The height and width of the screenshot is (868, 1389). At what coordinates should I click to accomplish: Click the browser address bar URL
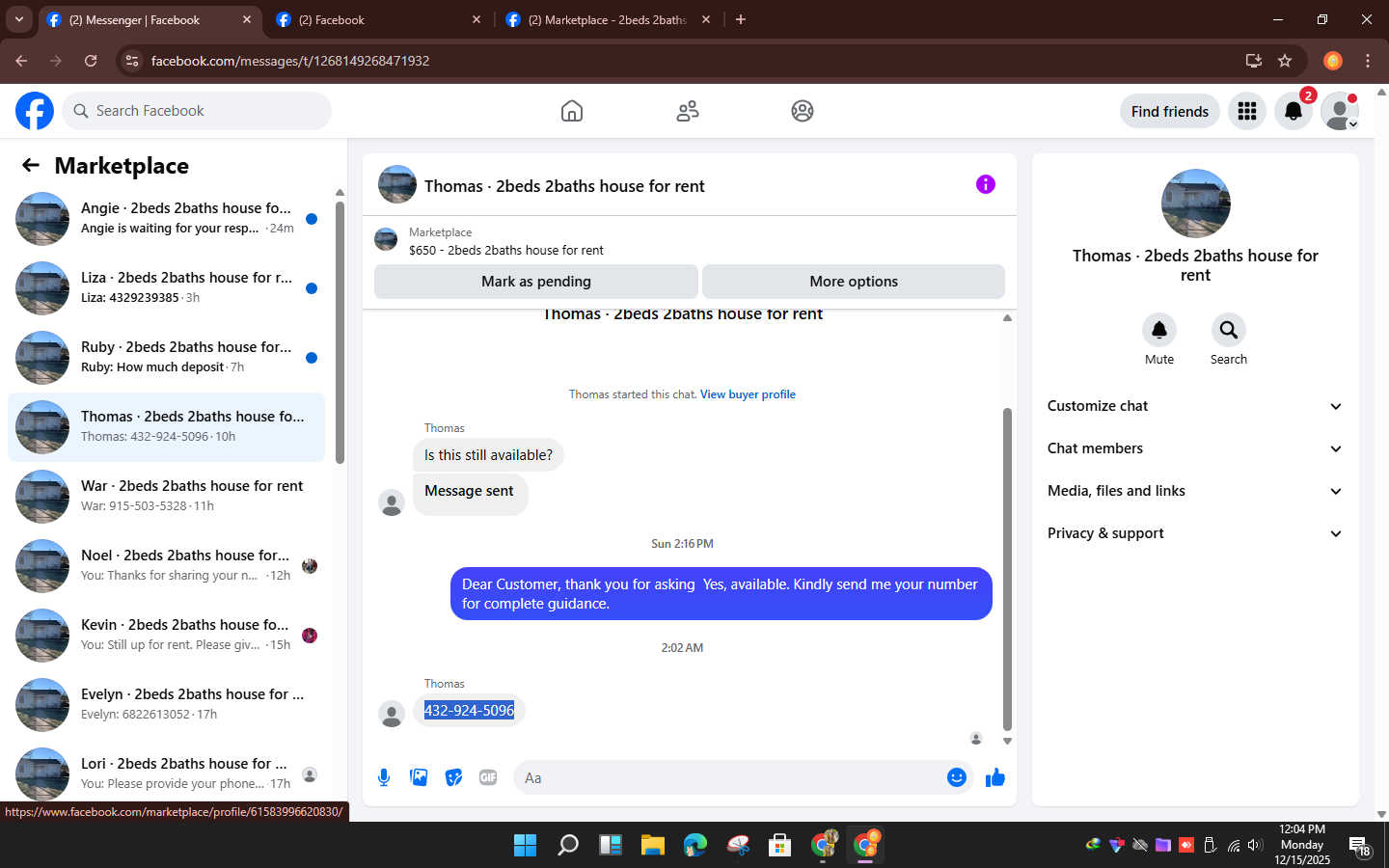pos(290,61)
